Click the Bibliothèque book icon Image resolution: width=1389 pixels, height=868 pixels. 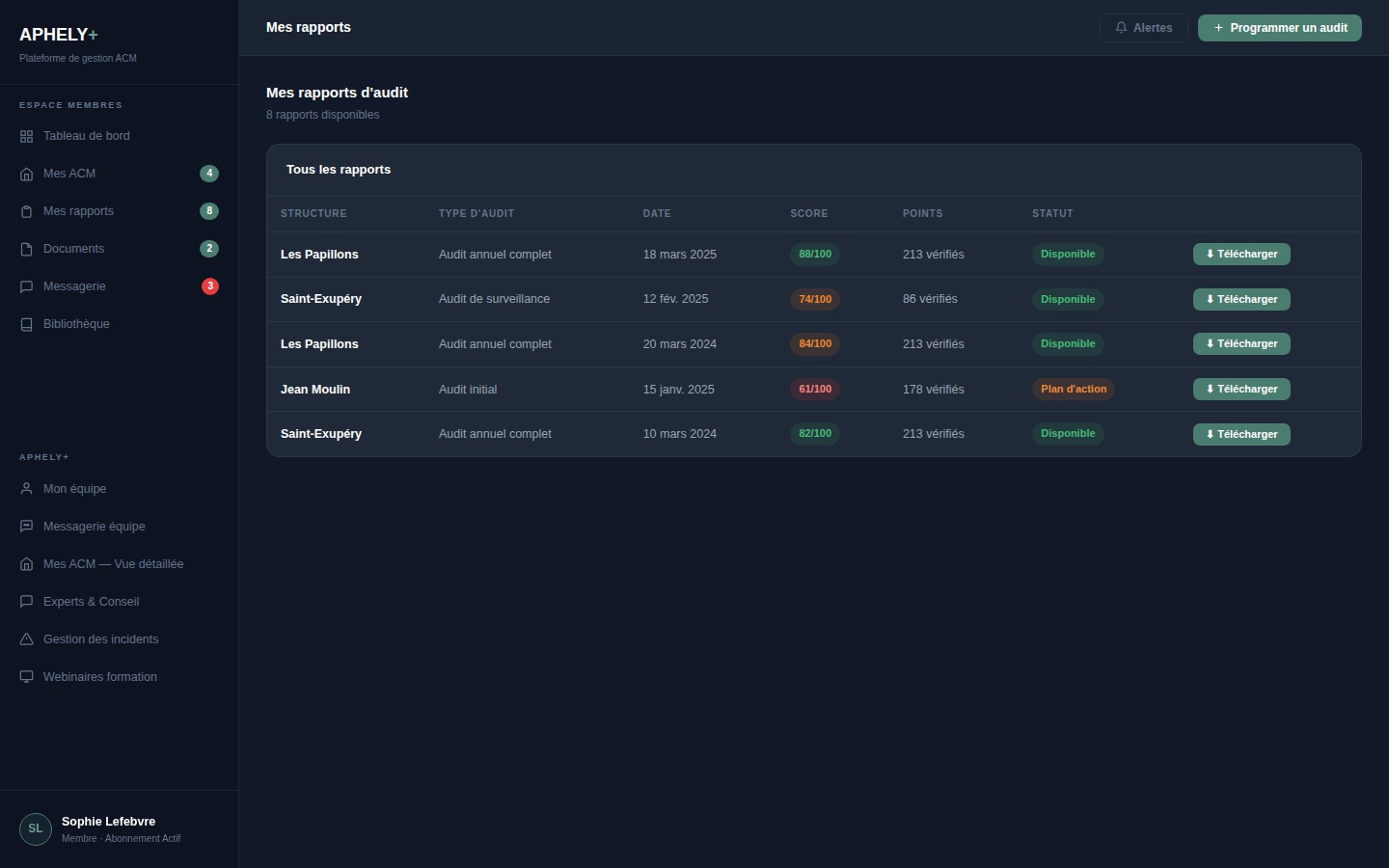point(26,325)
